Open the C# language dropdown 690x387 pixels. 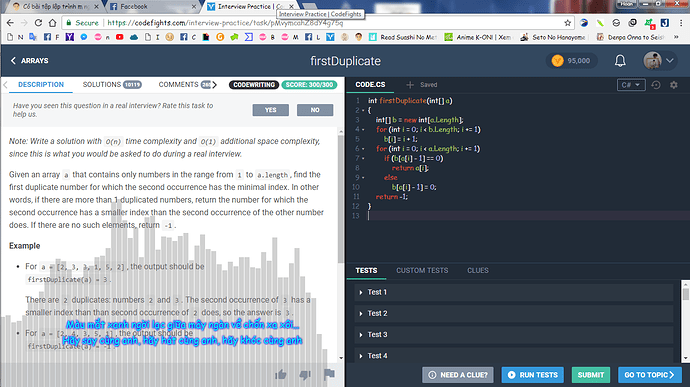point(631,85)
